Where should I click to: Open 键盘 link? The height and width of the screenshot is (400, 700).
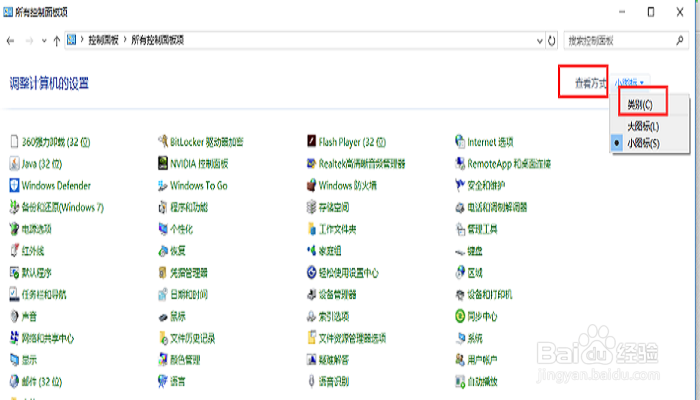[475, 251]
